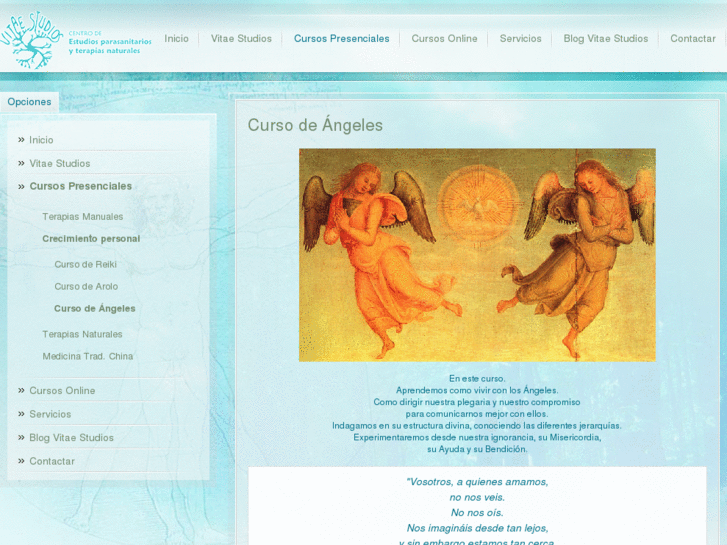Click the angels painting image
The height and width of the screenshot is (545, 727).
pos(477,255)
